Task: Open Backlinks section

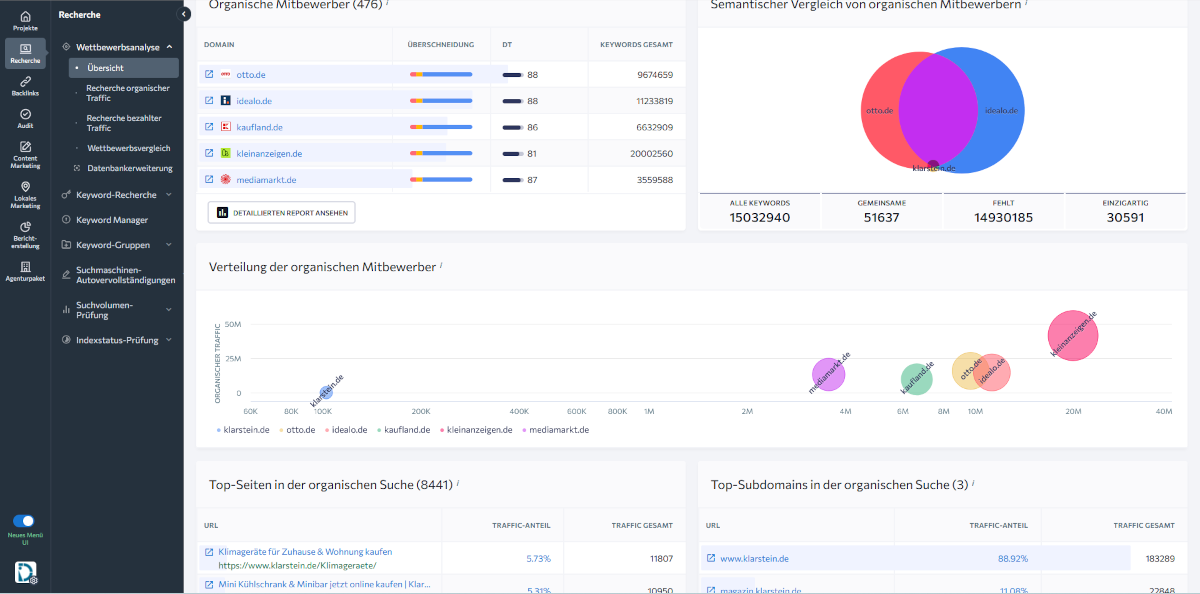Action: pos(25,85)
